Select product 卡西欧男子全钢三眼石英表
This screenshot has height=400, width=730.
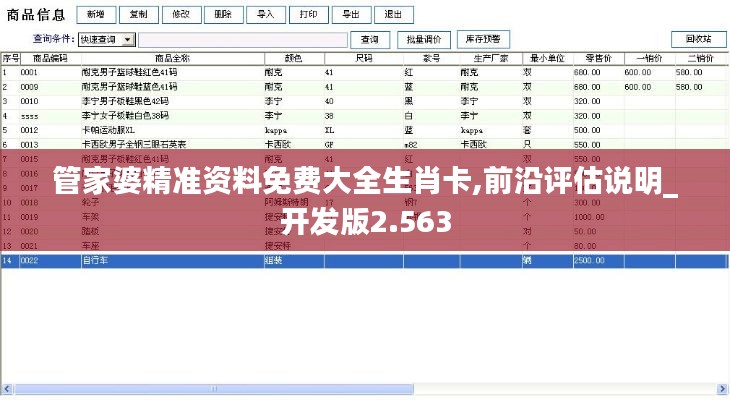(134, 144)
